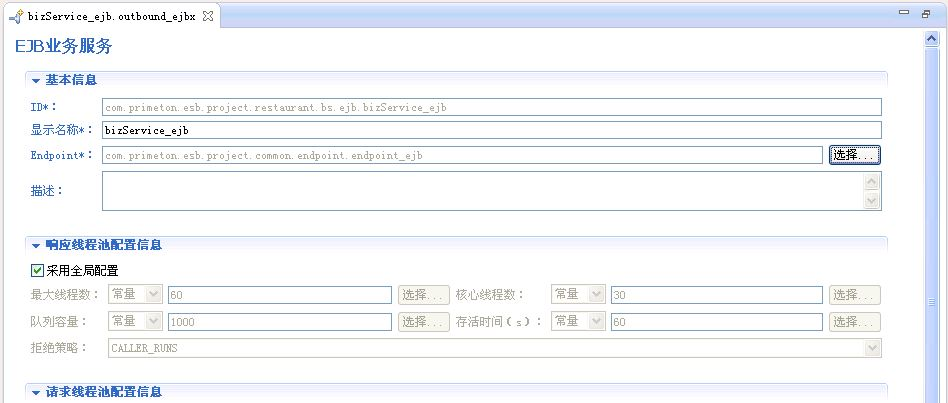
Task: Collapse the 响应线程池配置信息 section
Action: click(x=36, y=245)
